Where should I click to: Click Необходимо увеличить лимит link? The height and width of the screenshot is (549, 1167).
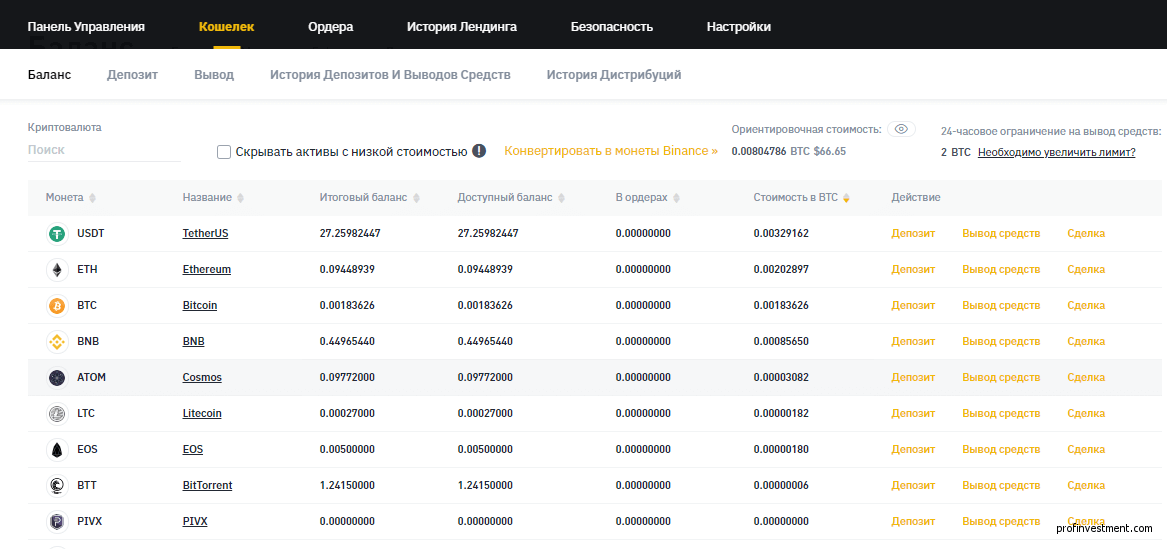1057,152
